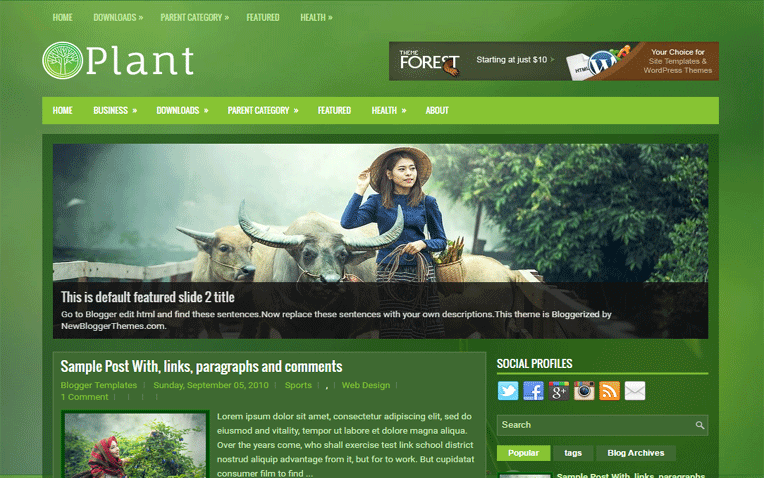Select the Popular tab

523,453
